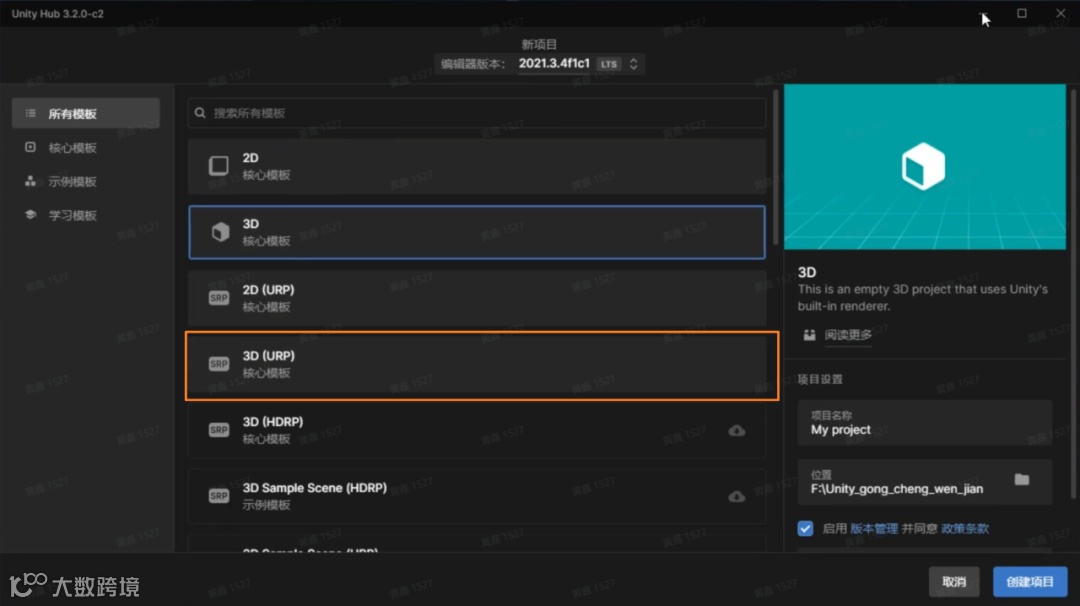Open the editor version 2021.3.4f1c1 dropdown
The width and height of the screenshot is (1080, 606).
(539, 64)
